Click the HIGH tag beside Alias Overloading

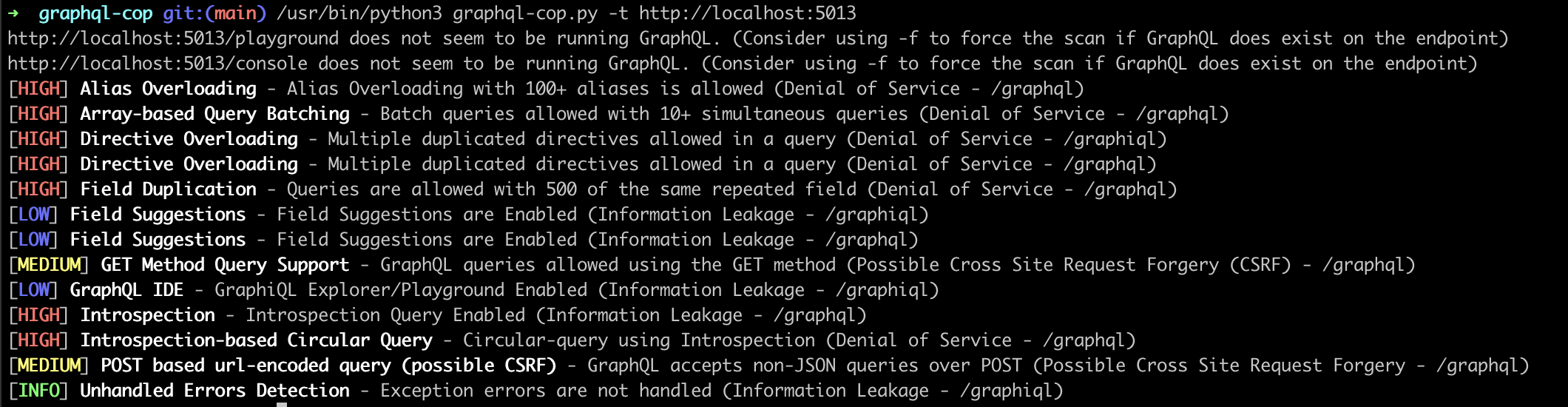pos(38,89)
